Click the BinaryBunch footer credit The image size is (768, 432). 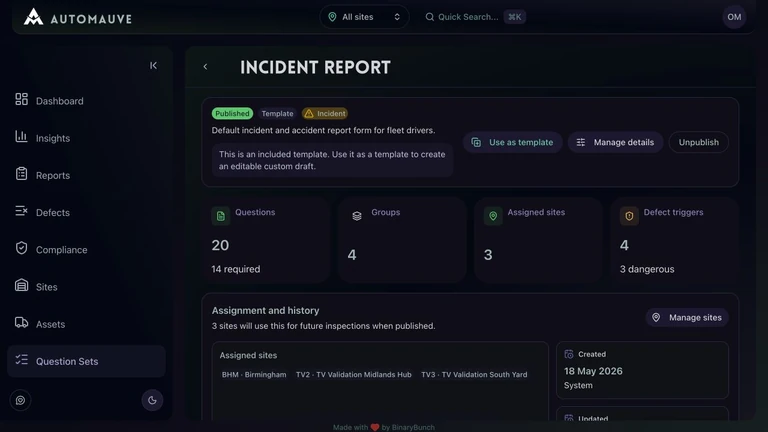(x=413, y=427)
